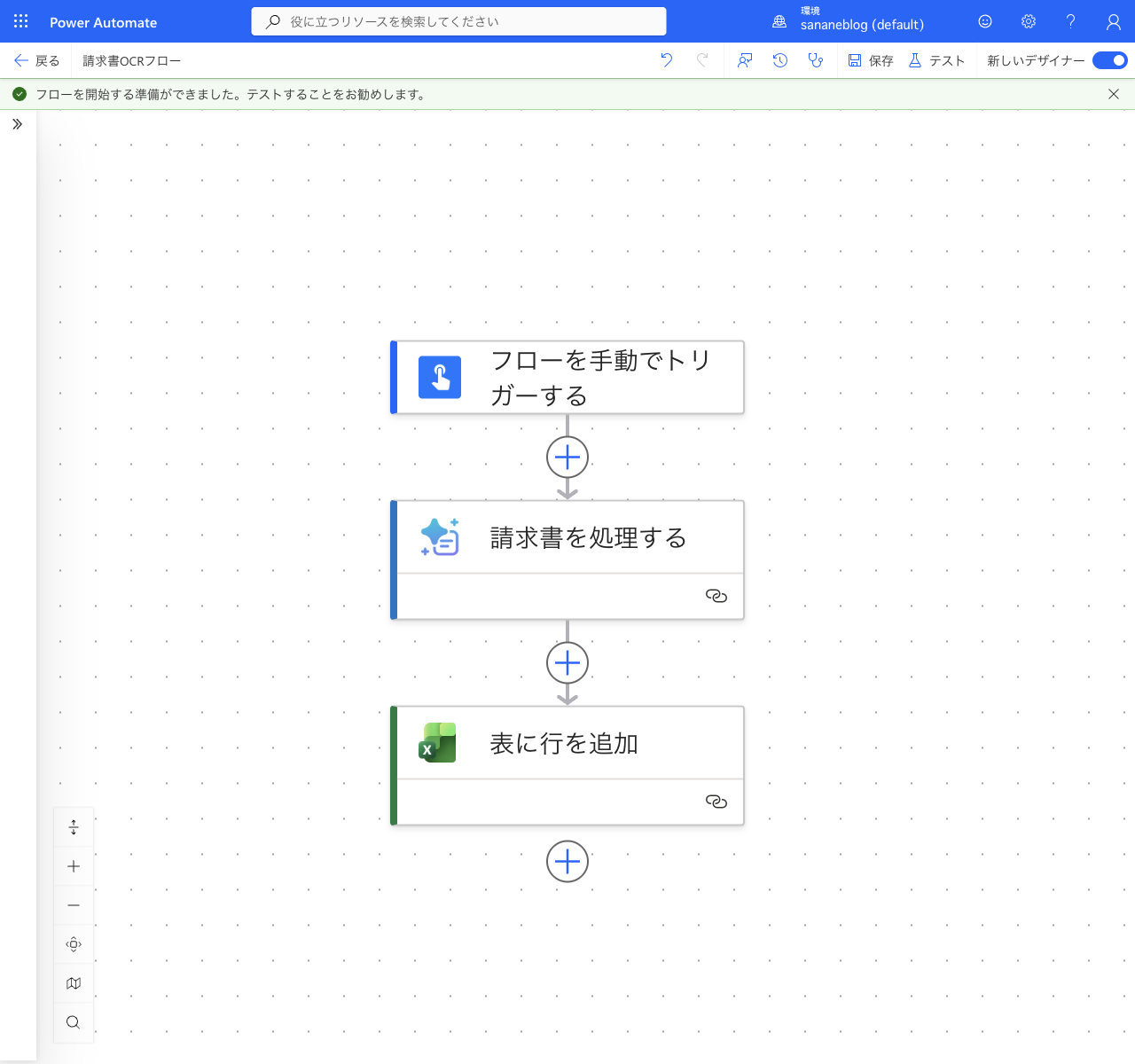Focus the resource search box

(458, 21)
